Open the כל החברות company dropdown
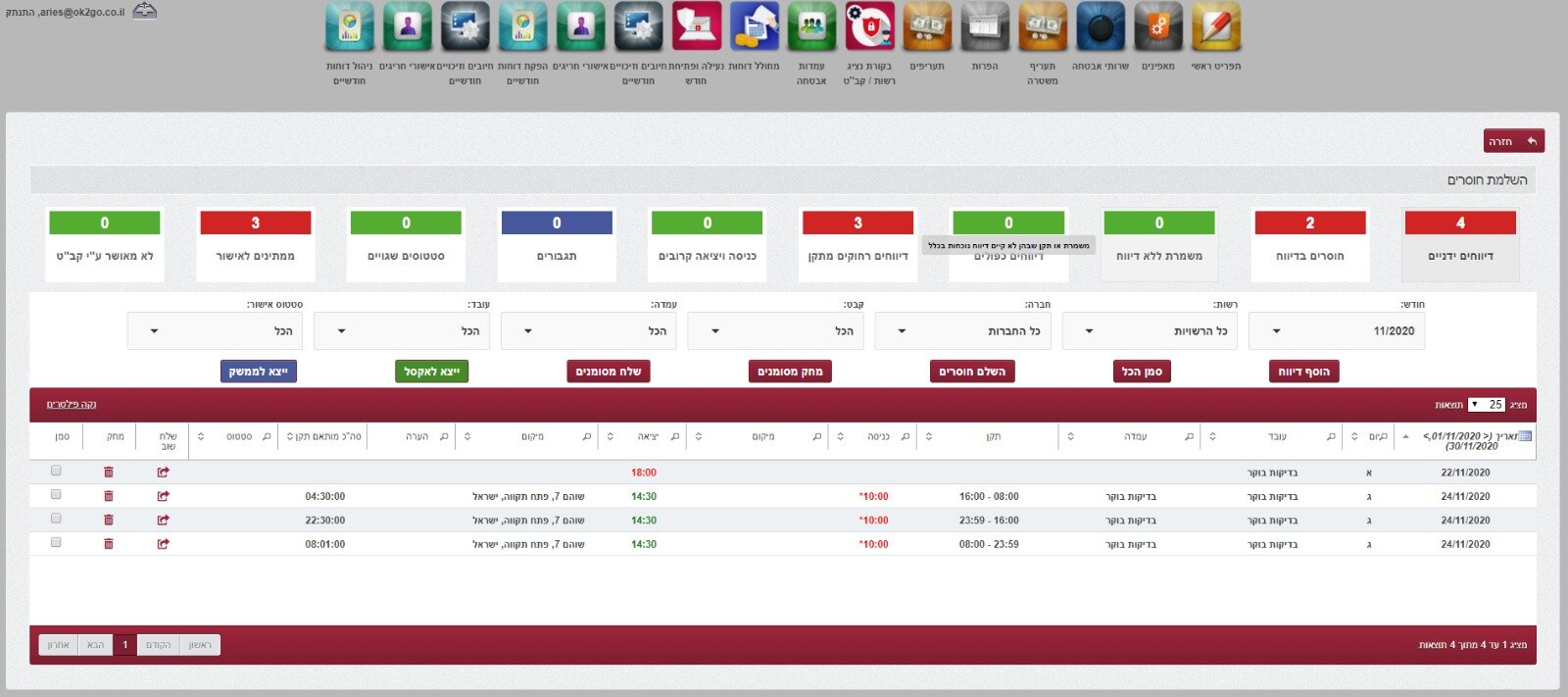 (x=962, y=331)
